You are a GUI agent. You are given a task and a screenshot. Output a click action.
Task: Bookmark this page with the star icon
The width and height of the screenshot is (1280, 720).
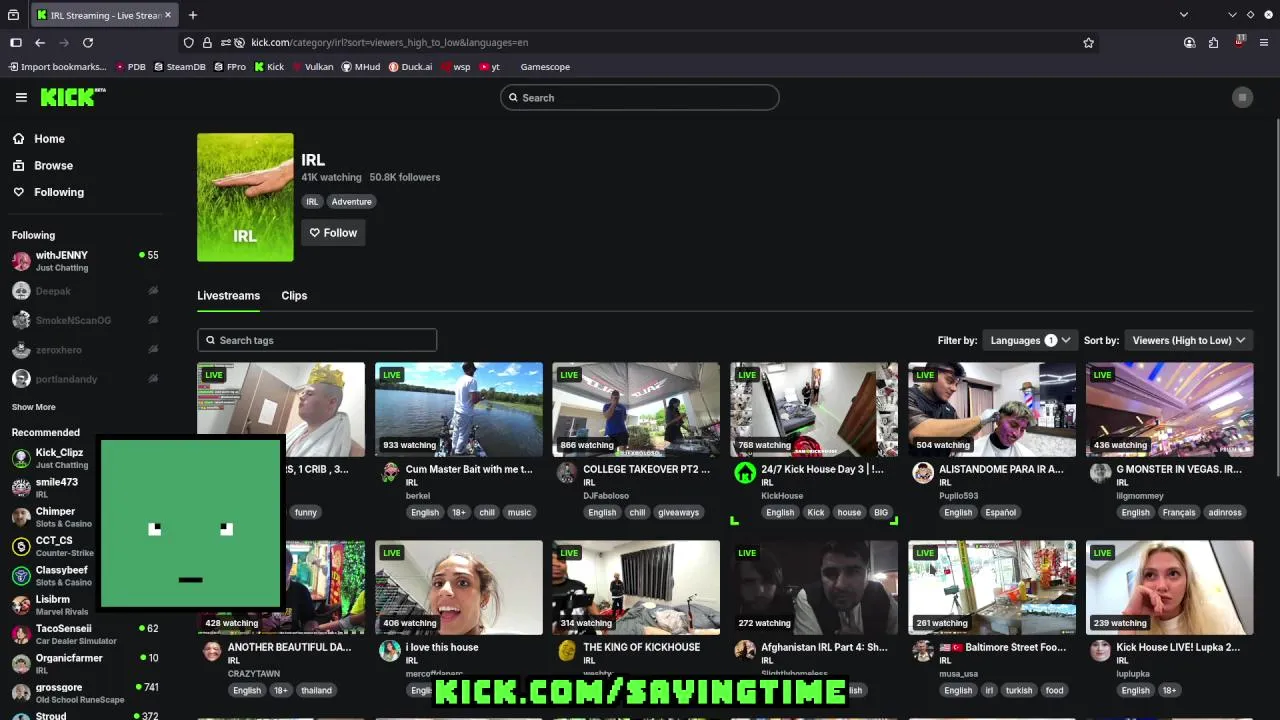pyautogui.click(x=1088, y=43)
